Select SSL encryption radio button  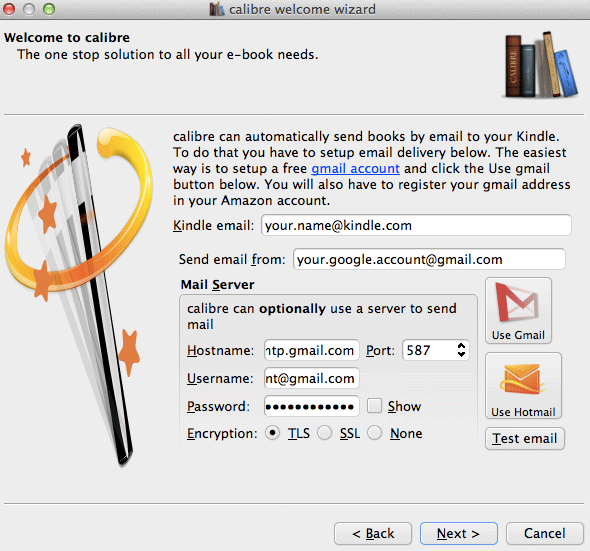click(x=324, y=433)
